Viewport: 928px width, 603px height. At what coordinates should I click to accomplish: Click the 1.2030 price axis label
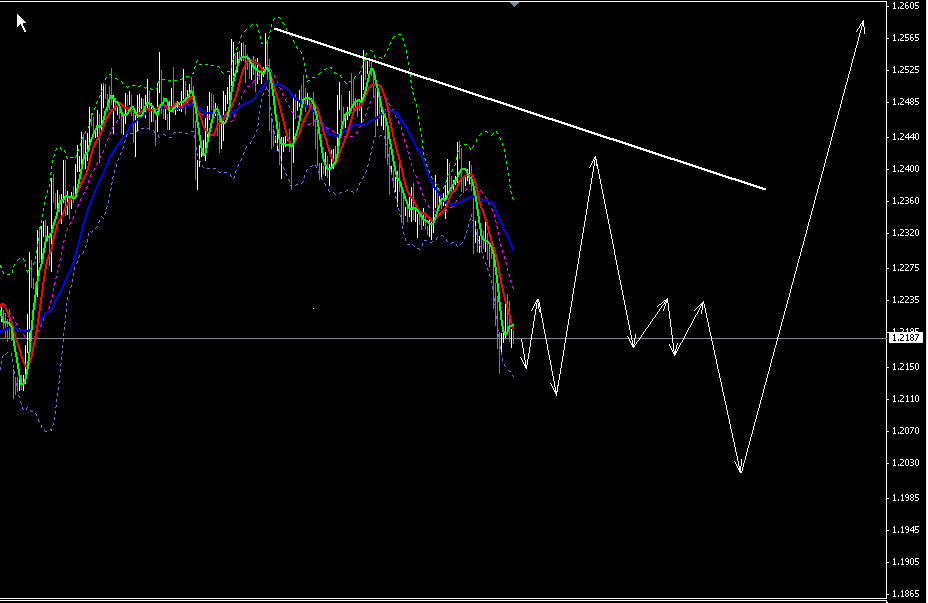pyautogui.click(x=906, y=463)
